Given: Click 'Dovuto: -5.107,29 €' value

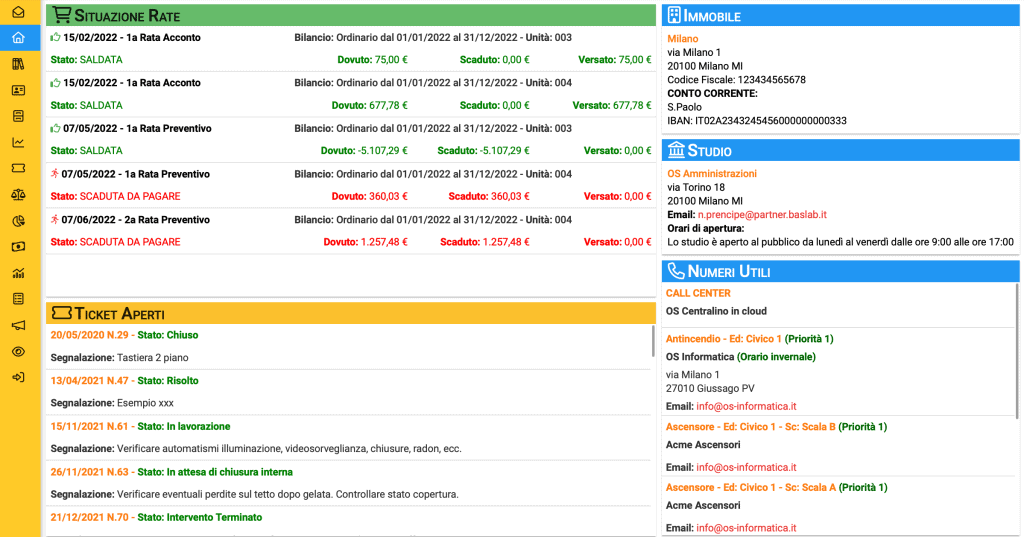Looking at the screenshot, I should tap(364, 150).
